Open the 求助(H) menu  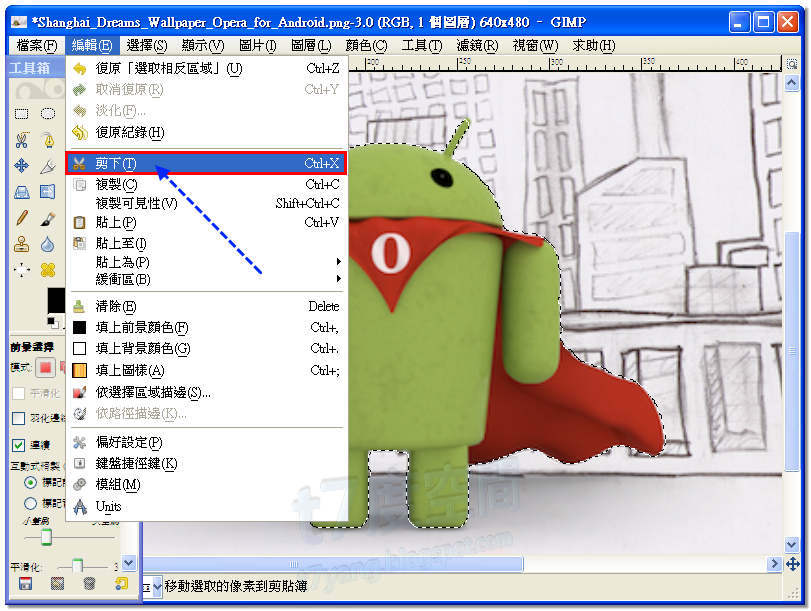click(x=594, y=46)
